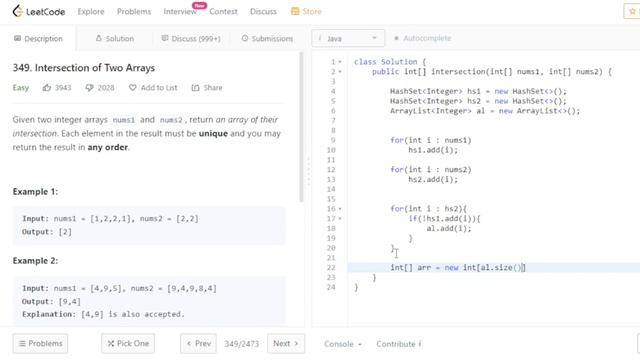Open the Explore menu item
Screen dimensions: 640x360
pyautogui.click(x=91, y=11)
